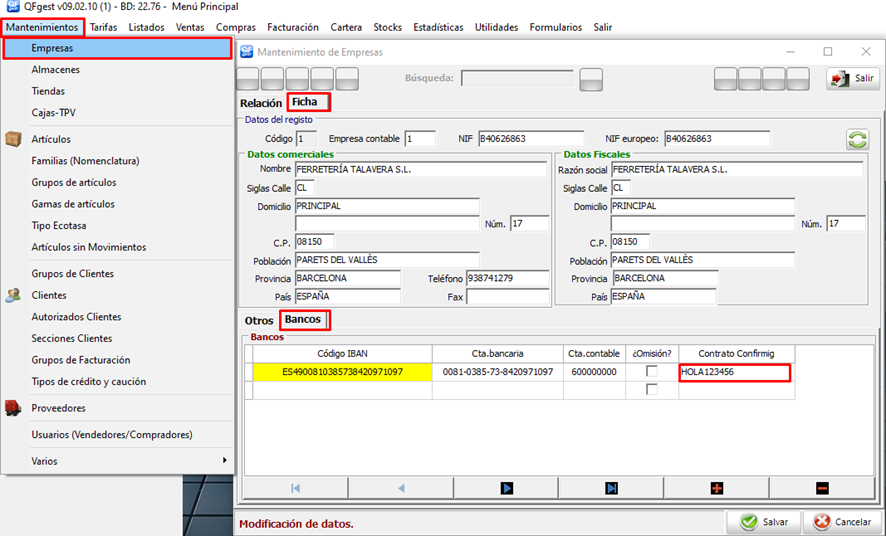The width and height of the screenshot is (886, 536).
Task: Go to first bank record navigation arrow
Action: (x=296, y=488)
